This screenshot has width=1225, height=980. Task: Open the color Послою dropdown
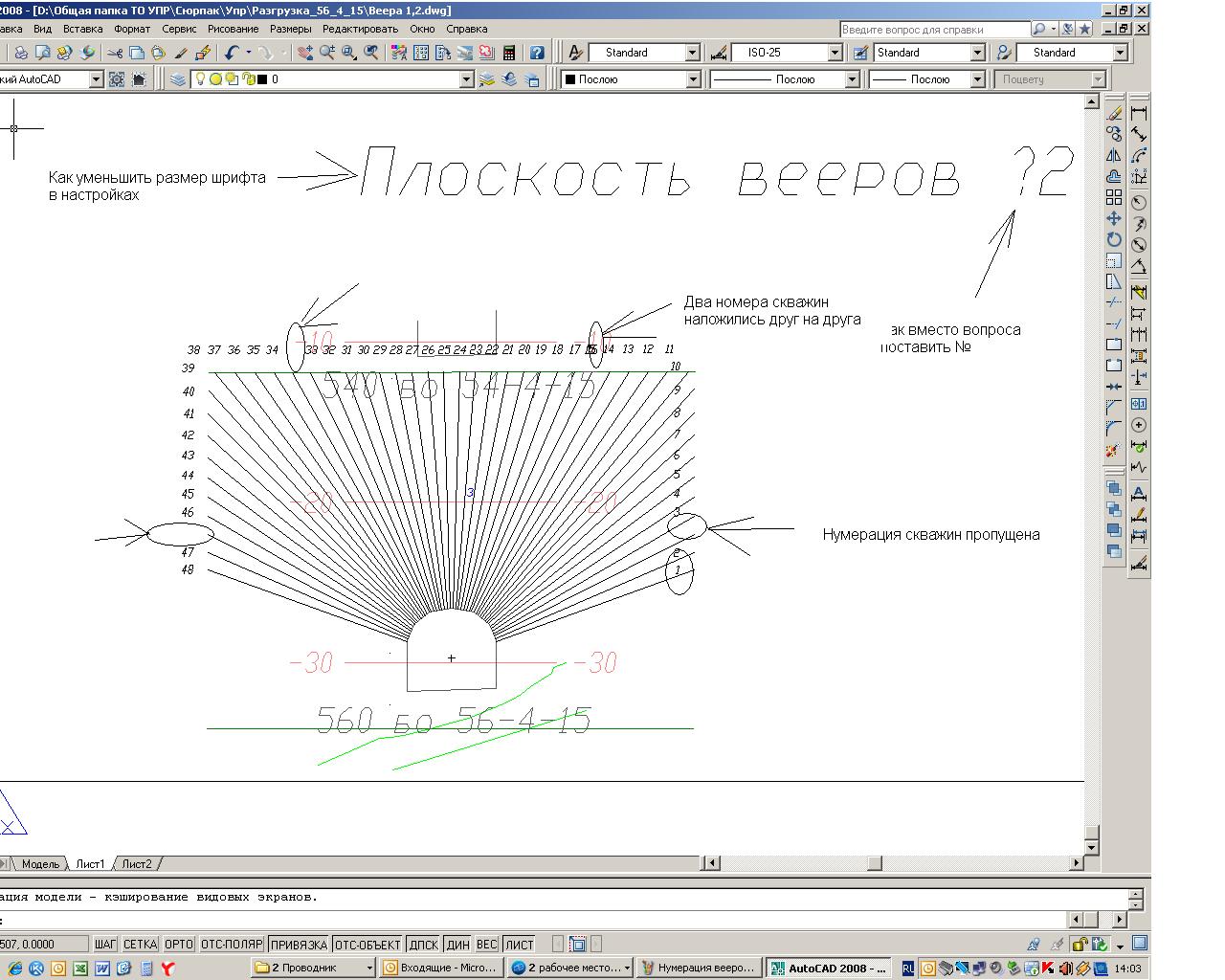point(694,79)
